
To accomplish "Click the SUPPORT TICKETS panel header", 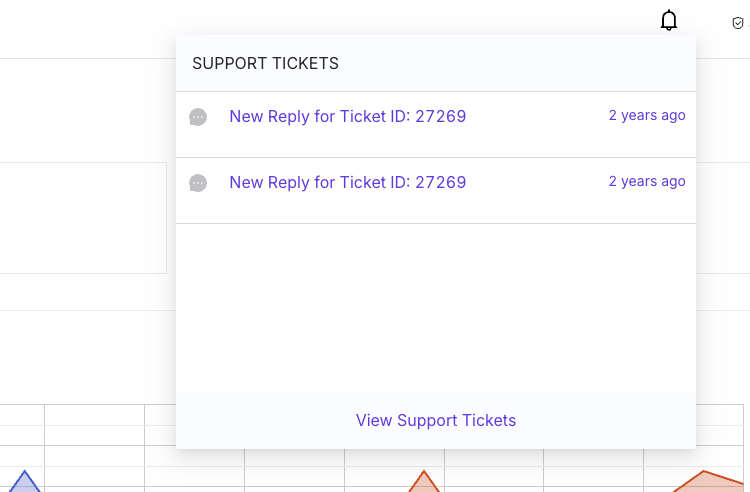I will pos(436,63).
